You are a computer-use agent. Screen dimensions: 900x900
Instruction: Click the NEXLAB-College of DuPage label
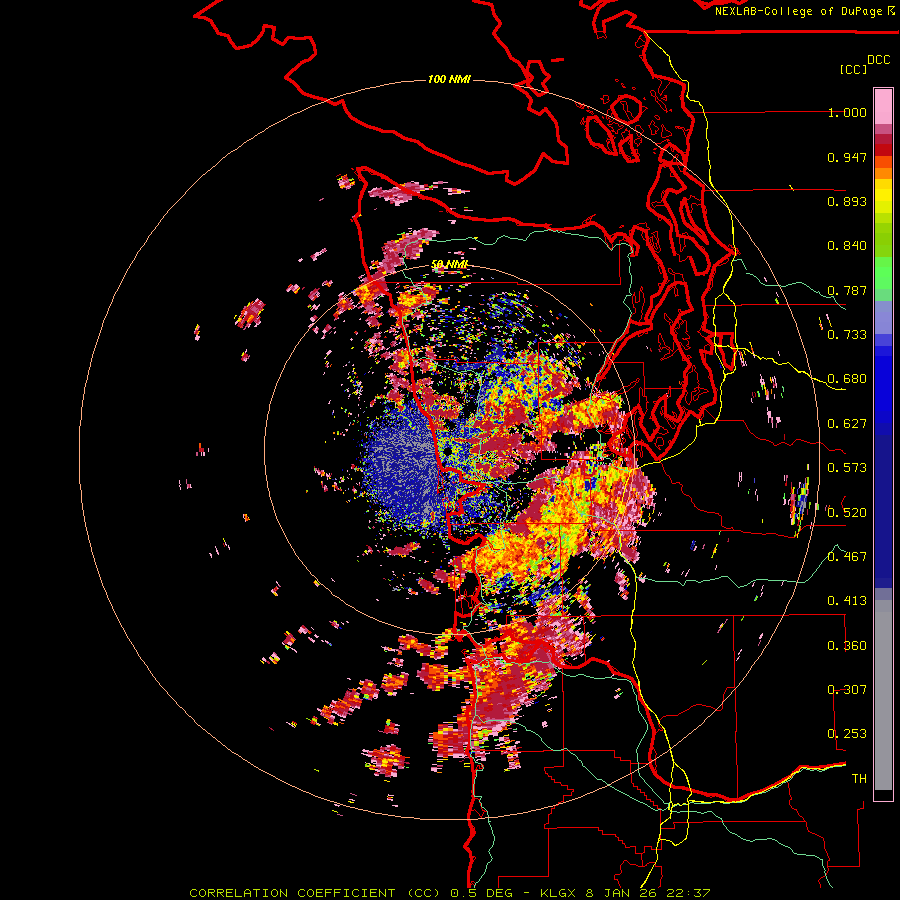point(800,11)
